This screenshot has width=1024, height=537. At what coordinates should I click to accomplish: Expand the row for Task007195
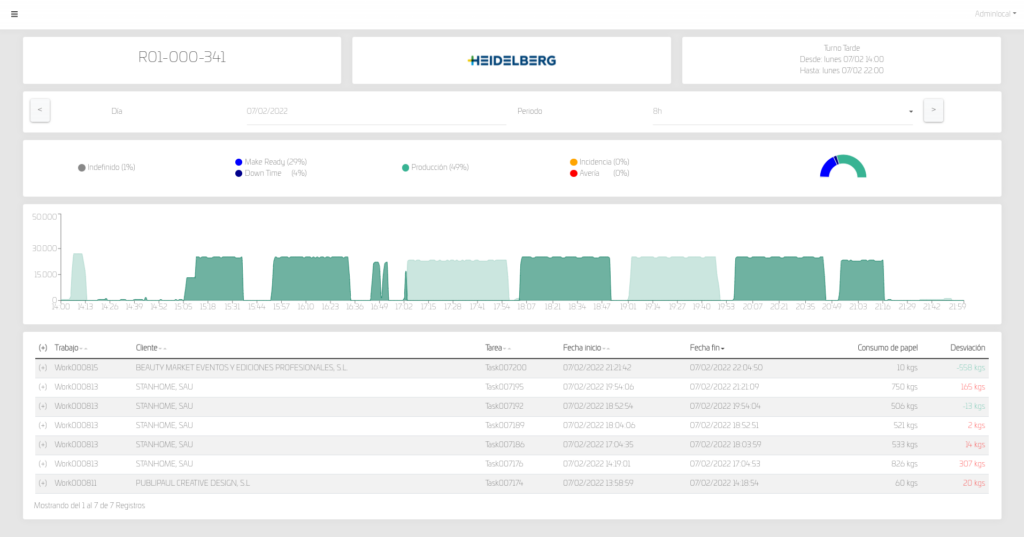tap(42, 387)
